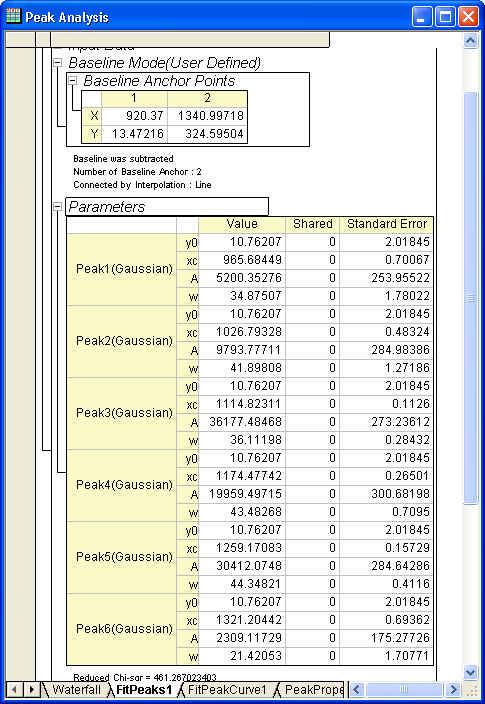Image resolution: width=485 pixels, height=704 pixels.
Task: Click Peak1 w value 34.87507
Action: (x=242, y=296)
